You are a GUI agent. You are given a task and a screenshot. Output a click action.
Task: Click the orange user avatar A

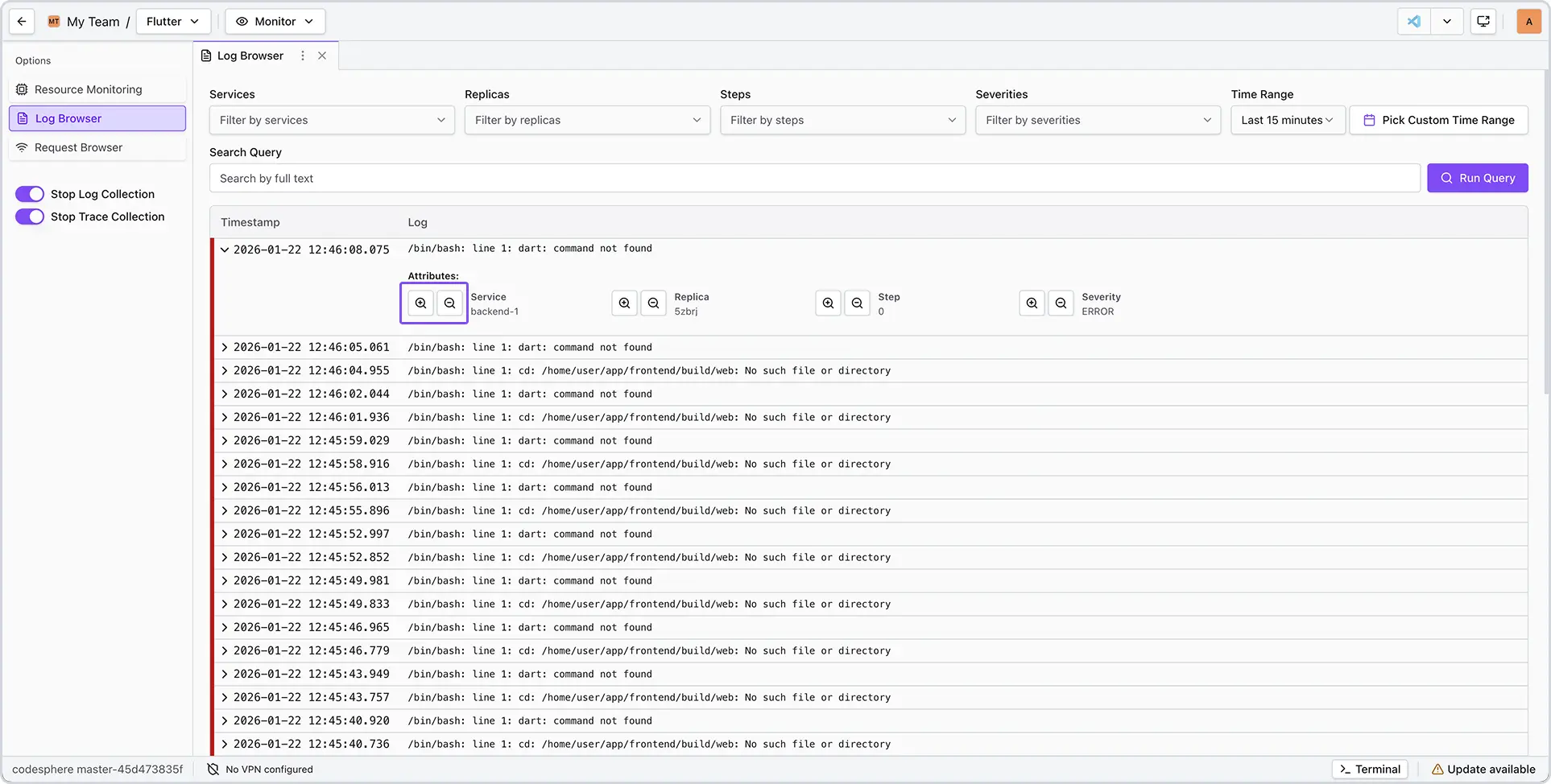[1528, 21]
